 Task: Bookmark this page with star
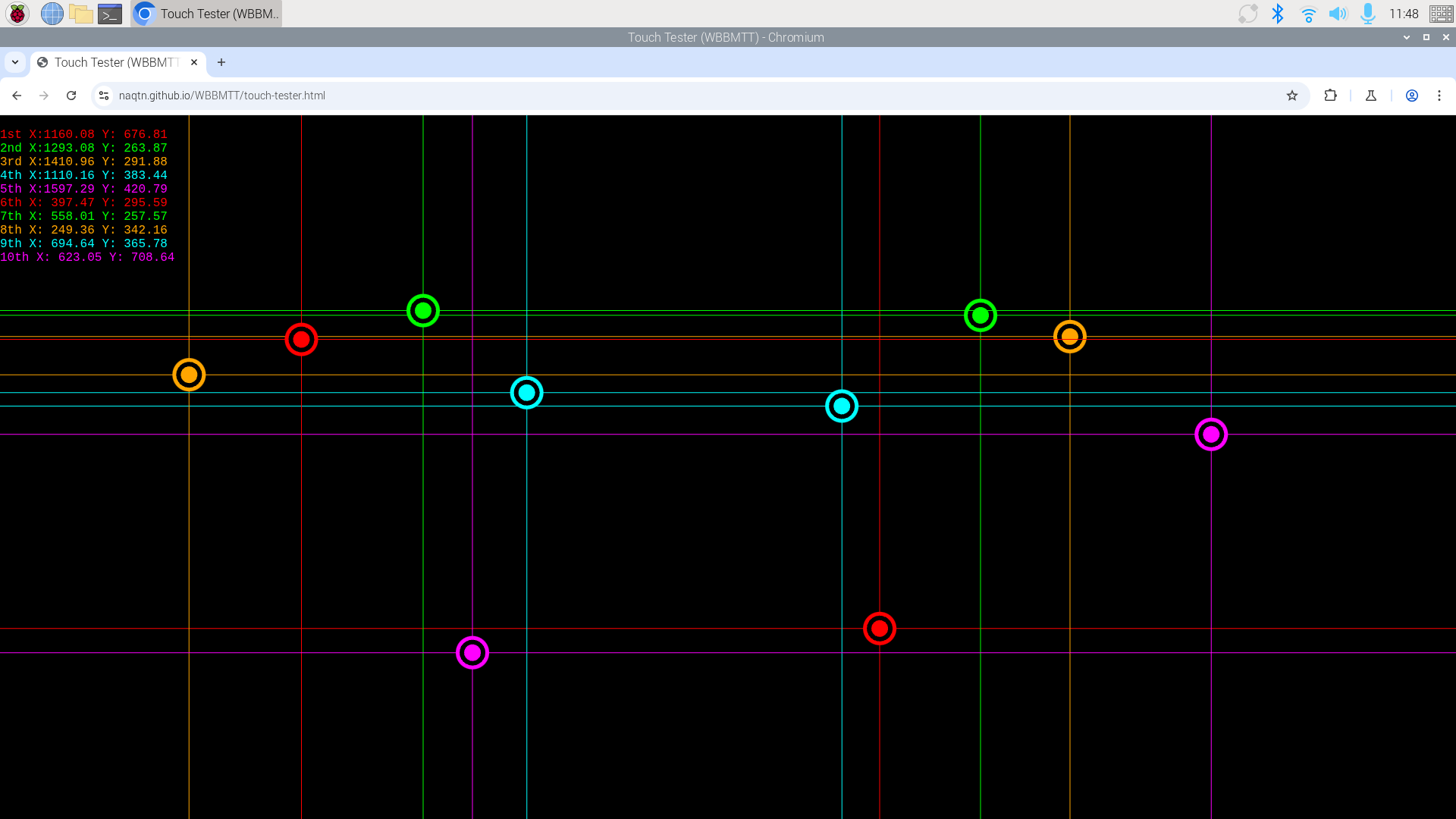[1292, 96]
